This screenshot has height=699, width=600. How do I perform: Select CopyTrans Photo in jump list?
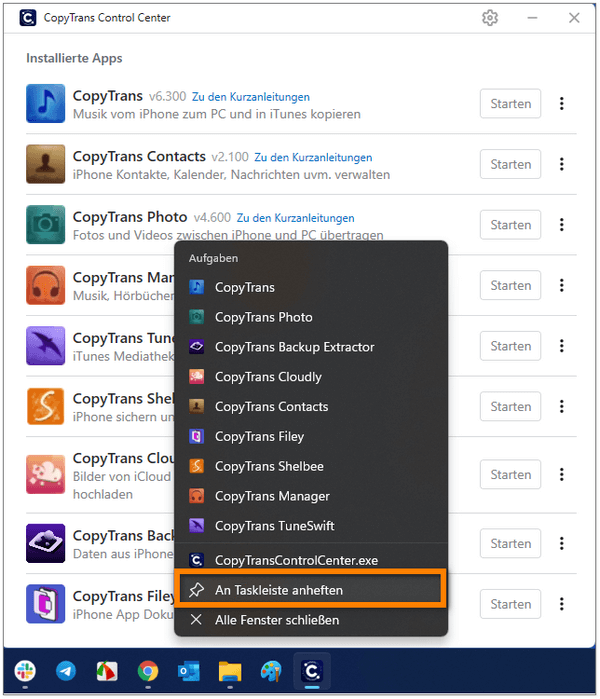click(311, 317)
